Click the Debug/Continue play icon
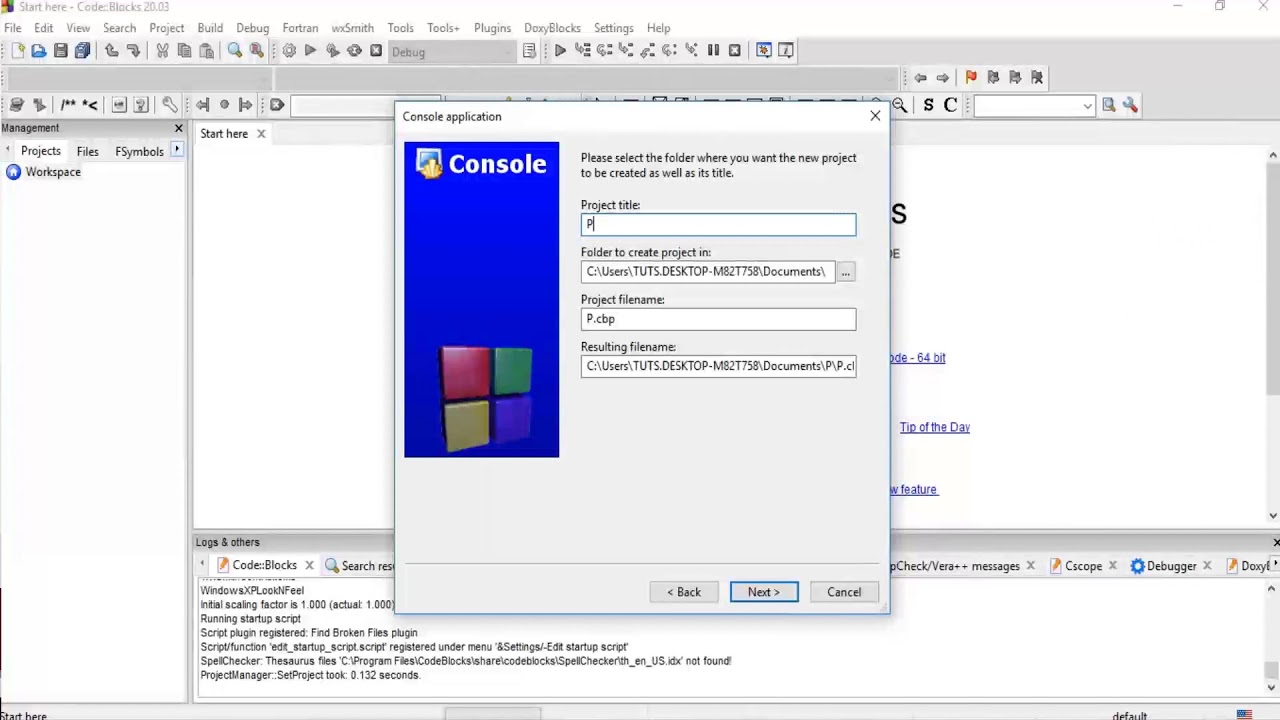 [x=560, y=51]
